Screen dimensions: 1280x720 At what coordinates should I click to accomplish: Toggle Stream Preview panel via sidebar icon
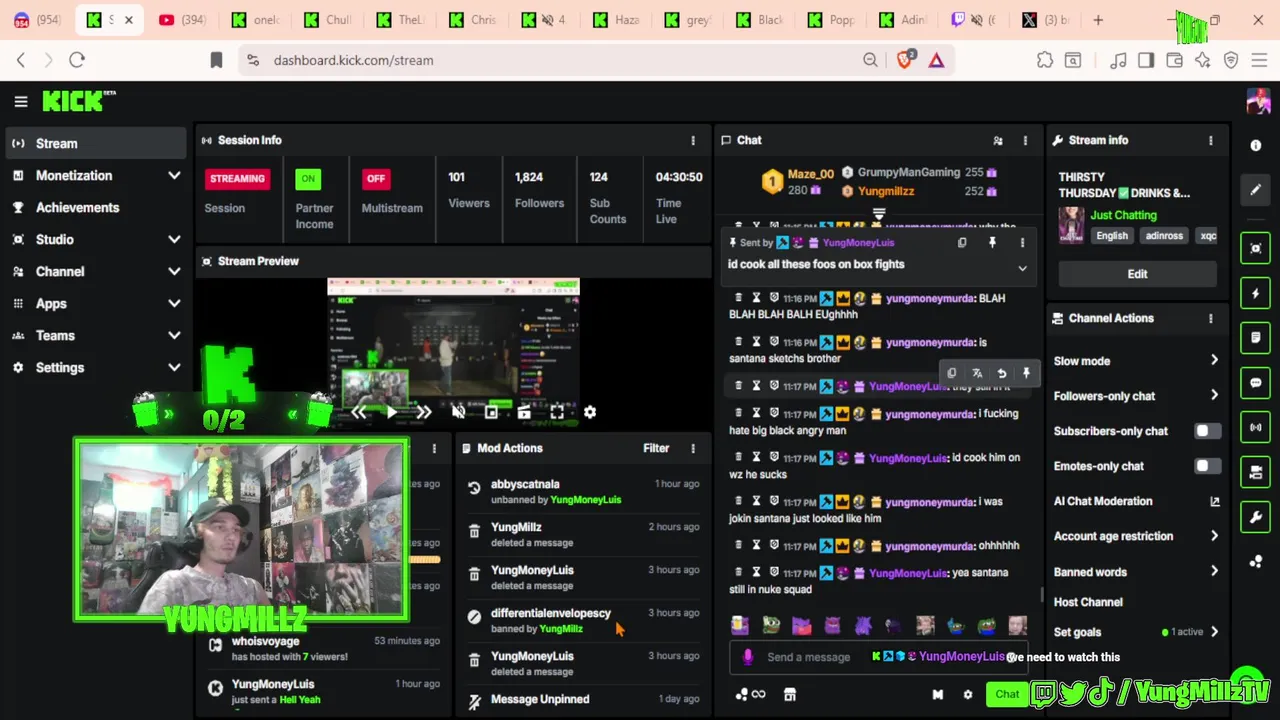[1256, 248]
